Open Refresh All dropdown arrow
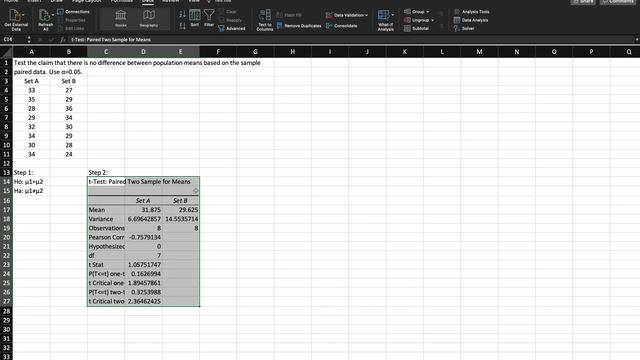The height and width of the screenshot is (360, 640). coord(53,15)
